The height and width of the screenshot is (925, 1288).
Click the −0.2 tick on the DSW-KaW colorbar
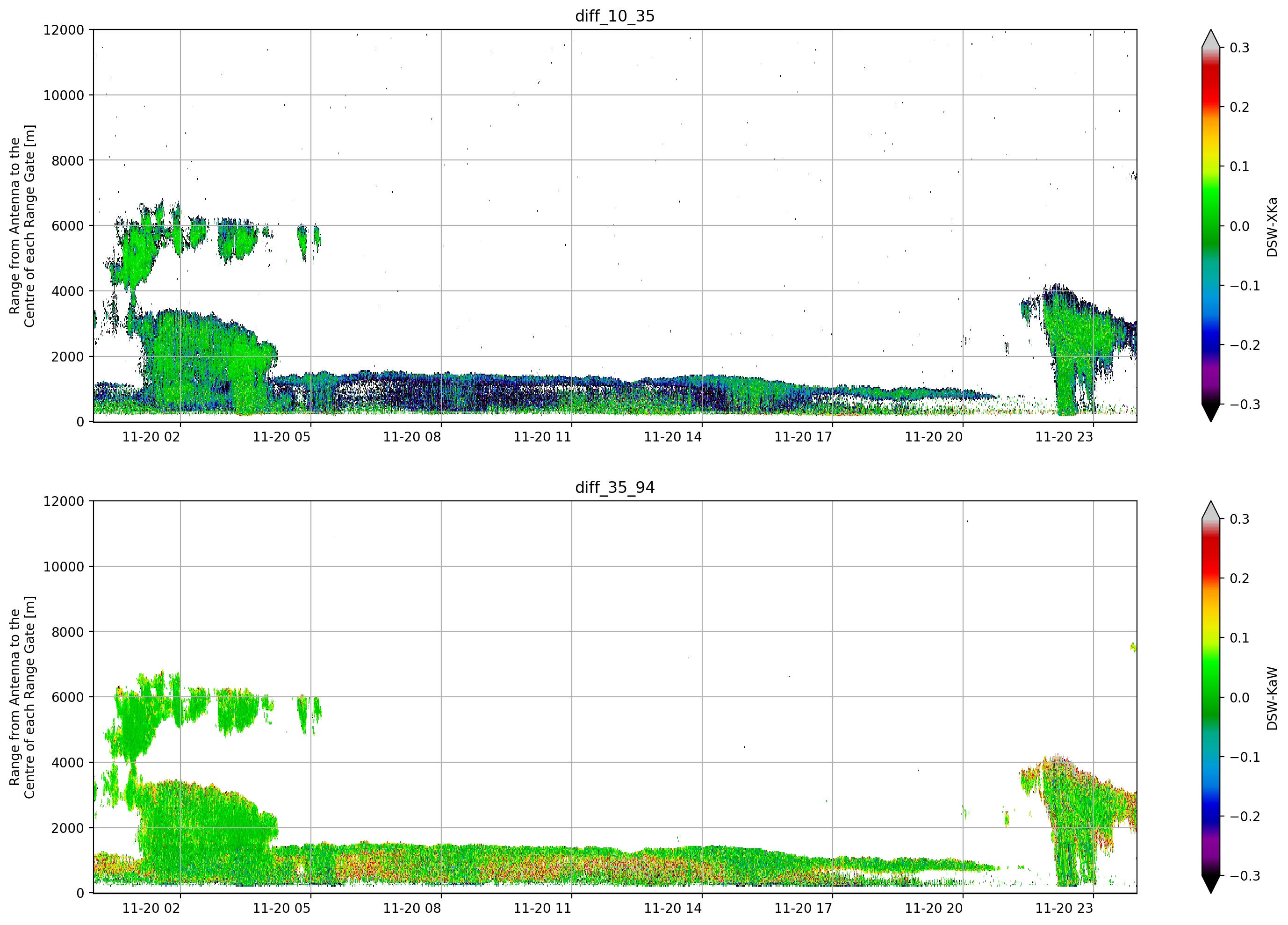click(1245, 817)
